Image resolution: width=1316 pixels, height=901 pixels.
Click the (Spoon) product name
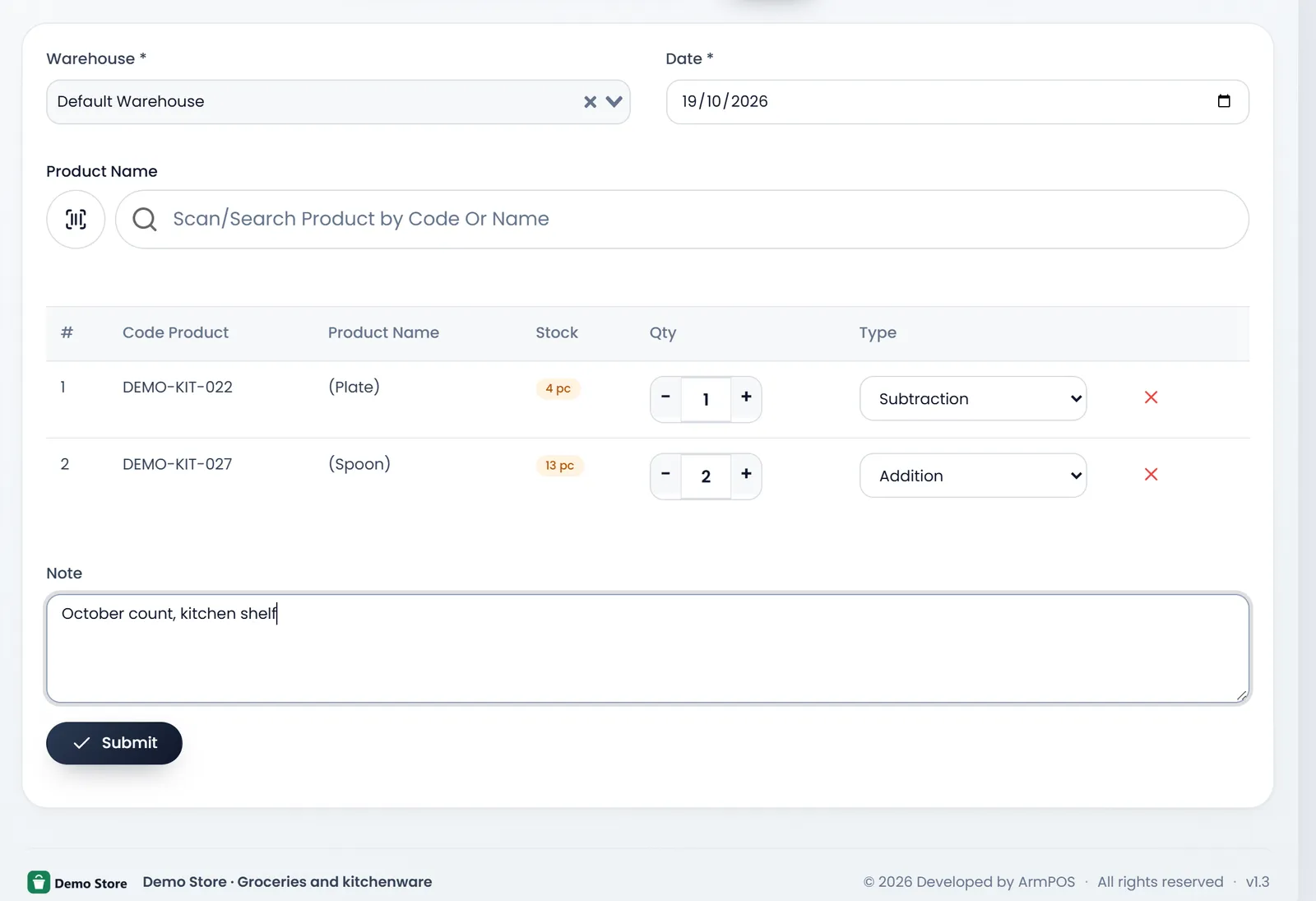pyautogui.click(x=359, y=464)
